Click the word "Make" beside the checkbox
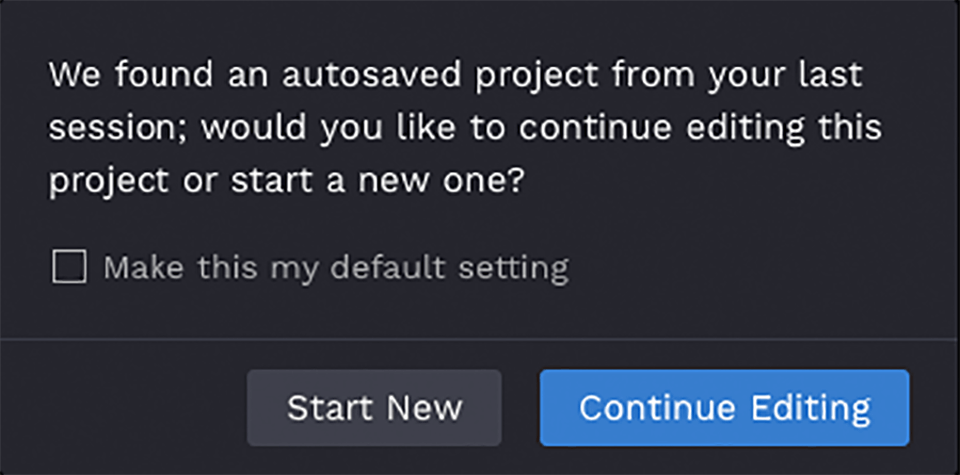The width and height of the screenshot is (960, 475). coord(138,267)
